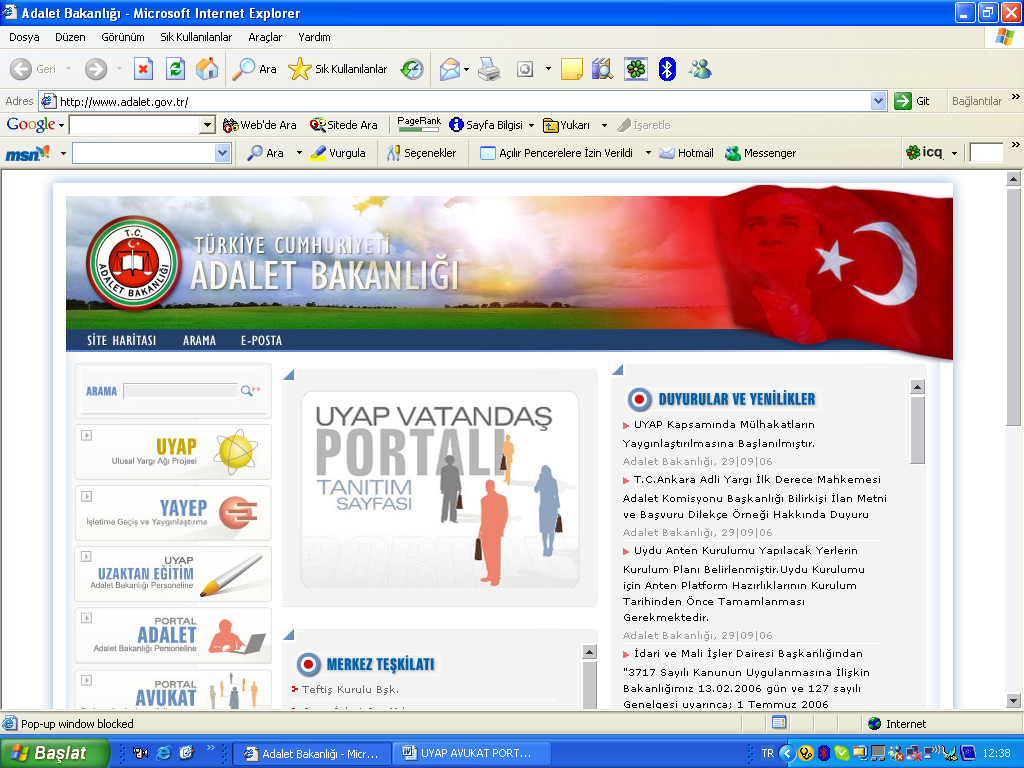Open the Düzen menu

(x=70, y=37)
